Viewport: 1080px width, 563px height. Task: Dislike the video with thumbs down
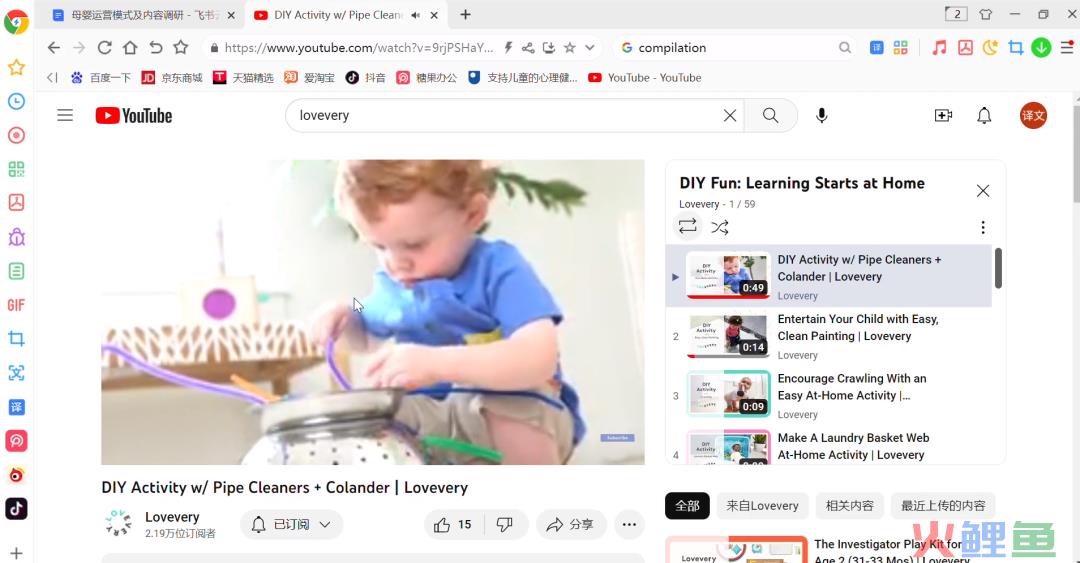(505, 525)
